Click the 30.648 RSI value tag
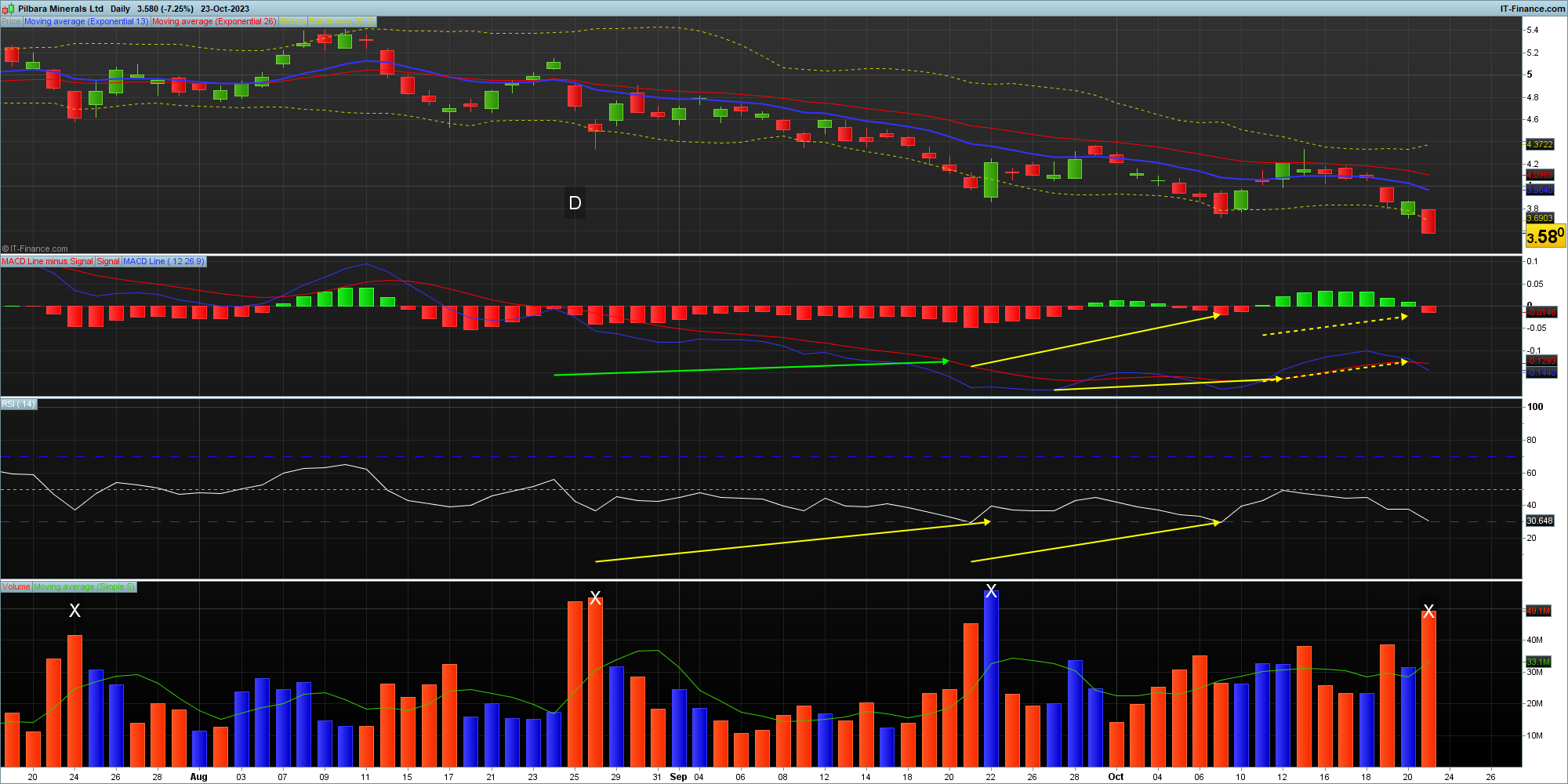 [1539, 521]
